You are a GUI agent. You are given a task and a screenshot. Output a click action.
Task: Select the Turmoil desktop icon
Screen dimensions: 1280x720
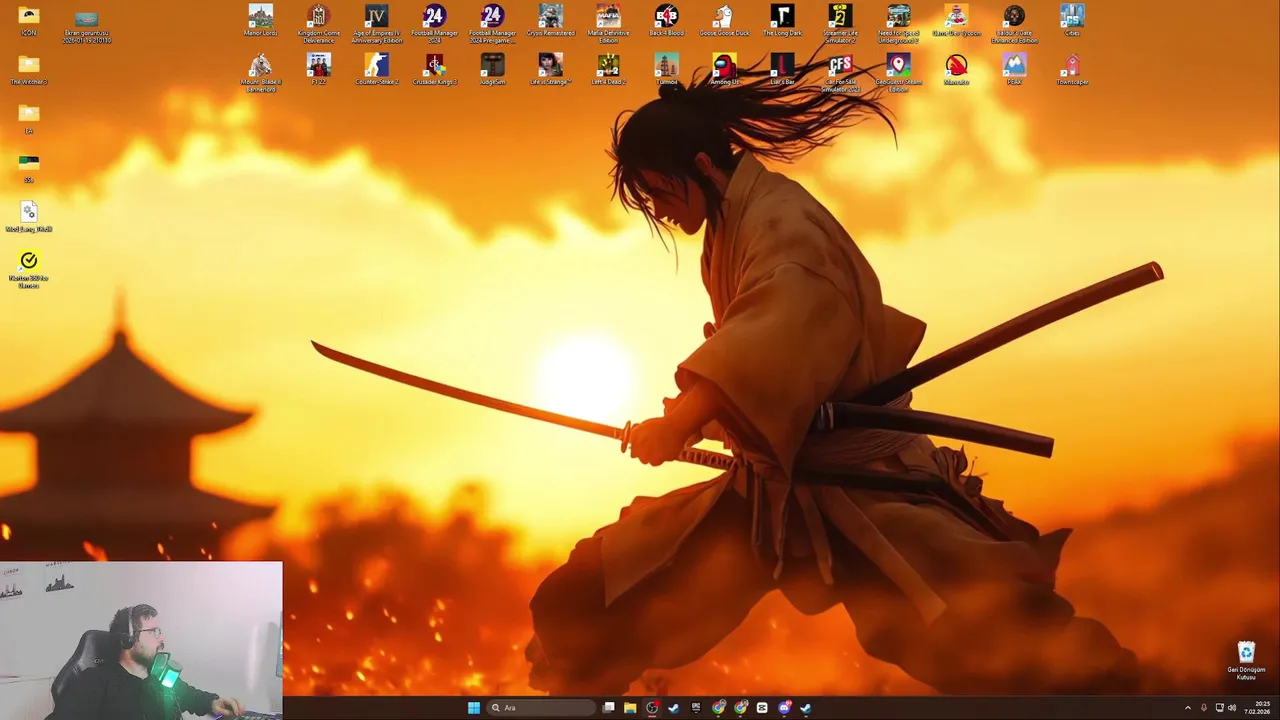point(666,70)
